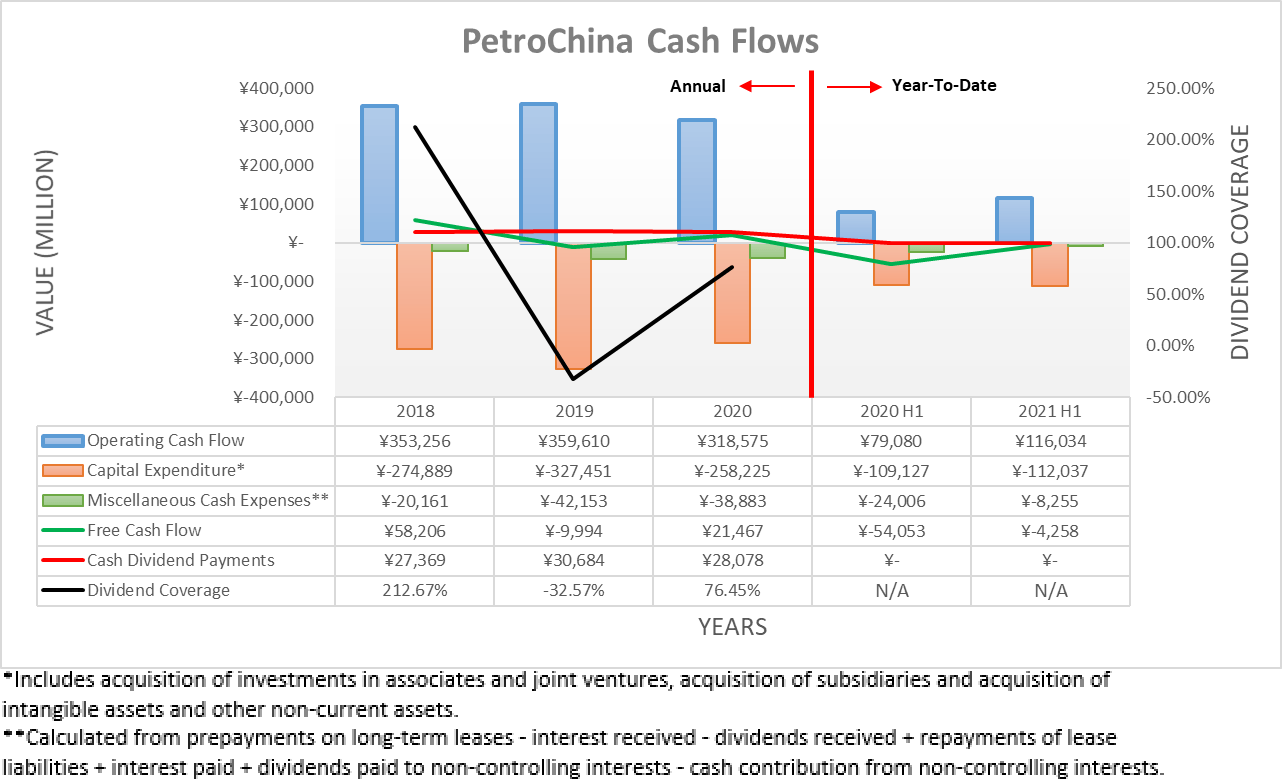
Task: Click the 2021 H1 column header
Action: 1051,411
